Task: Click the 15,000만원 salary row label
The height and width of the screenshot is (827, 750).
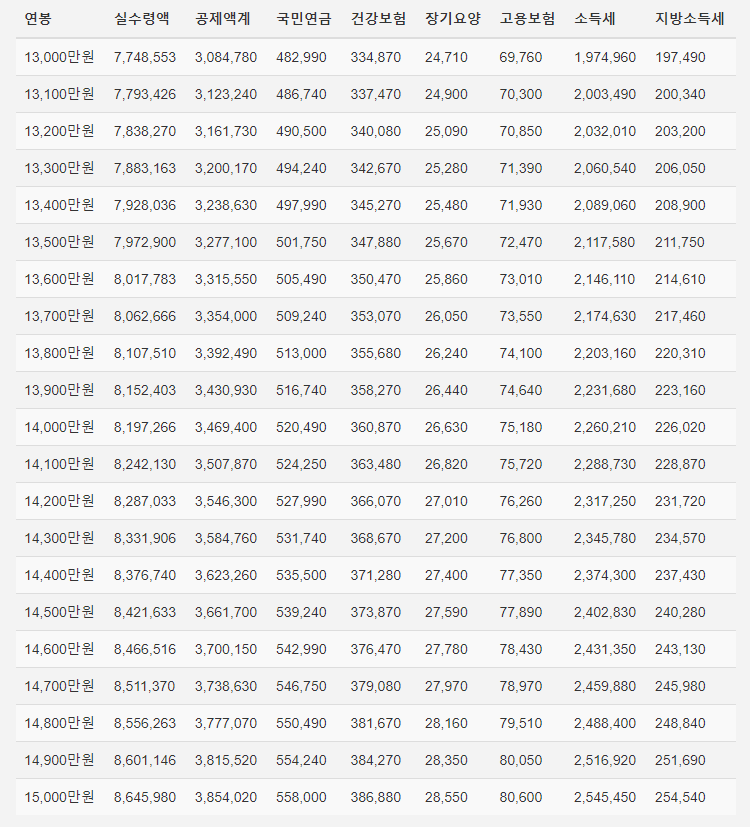Action: 59,797
